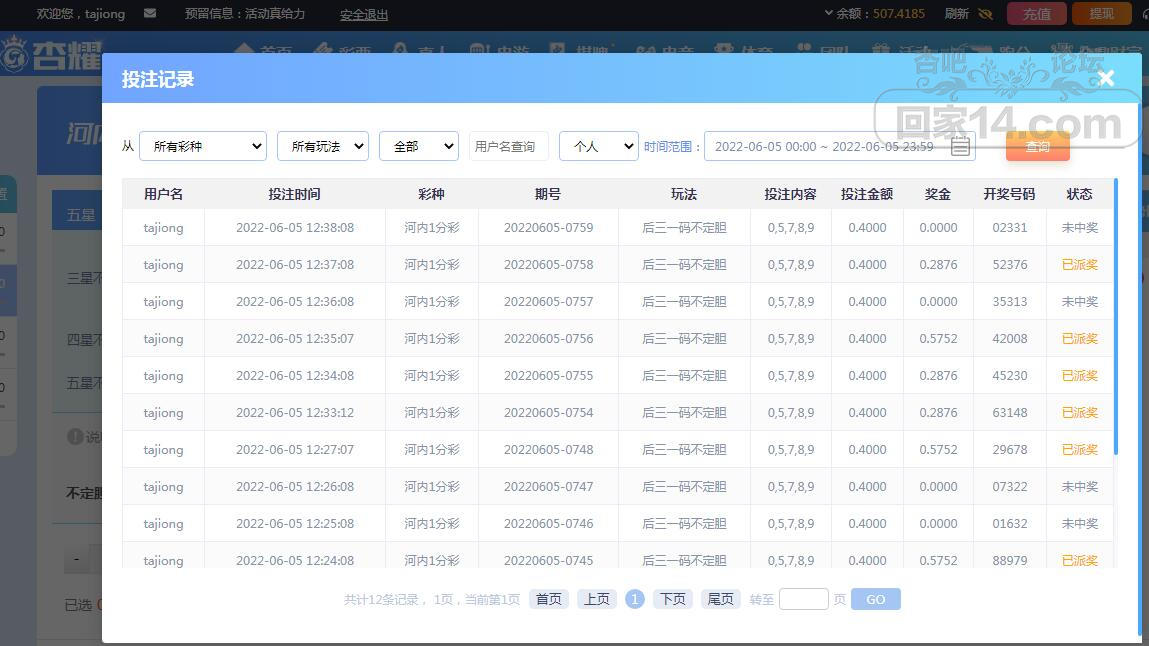Close the 投注记录 dialog with the X
The height and width of the screenshot is (646, 1149).
click(x=1106, y=78)
